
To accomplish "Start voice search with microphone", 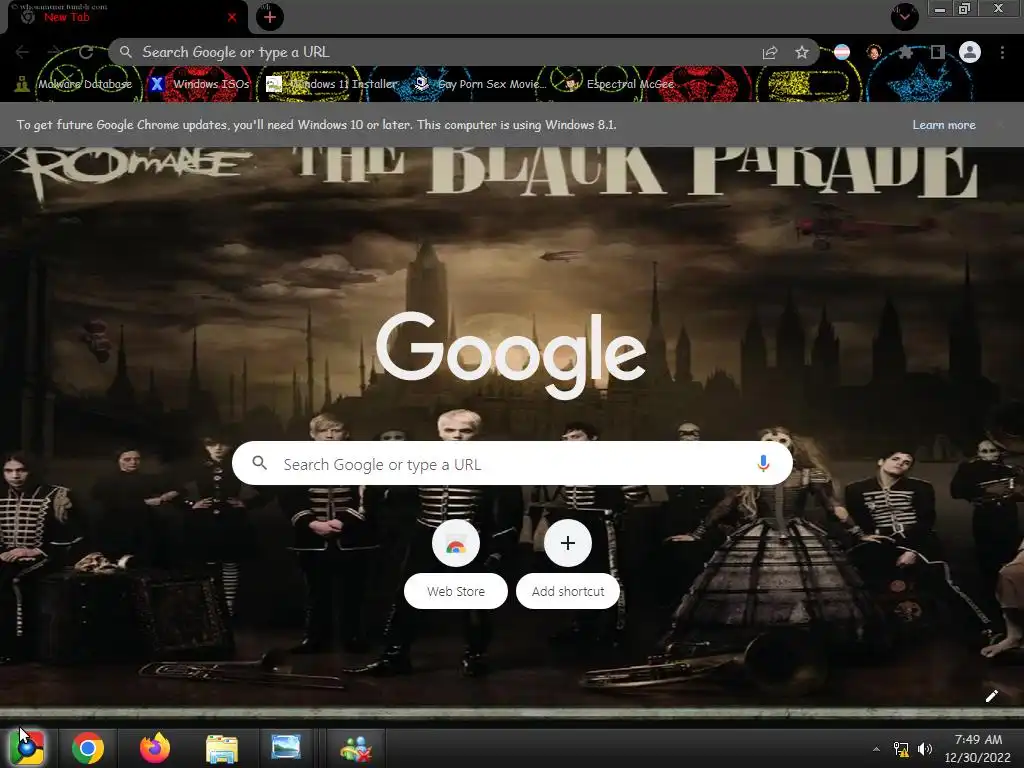I will tap(763, 463).
